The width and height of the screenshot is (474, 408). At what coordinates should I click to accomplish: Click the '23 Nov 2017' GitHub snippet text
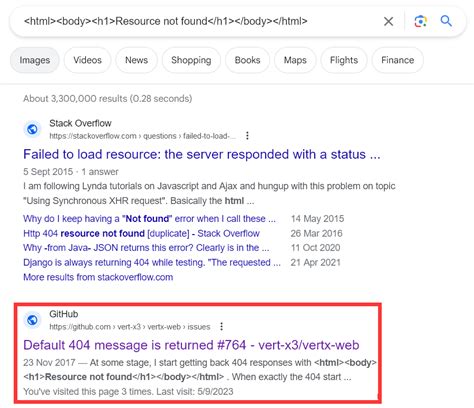pyautogui.click(x=200, y=370)
